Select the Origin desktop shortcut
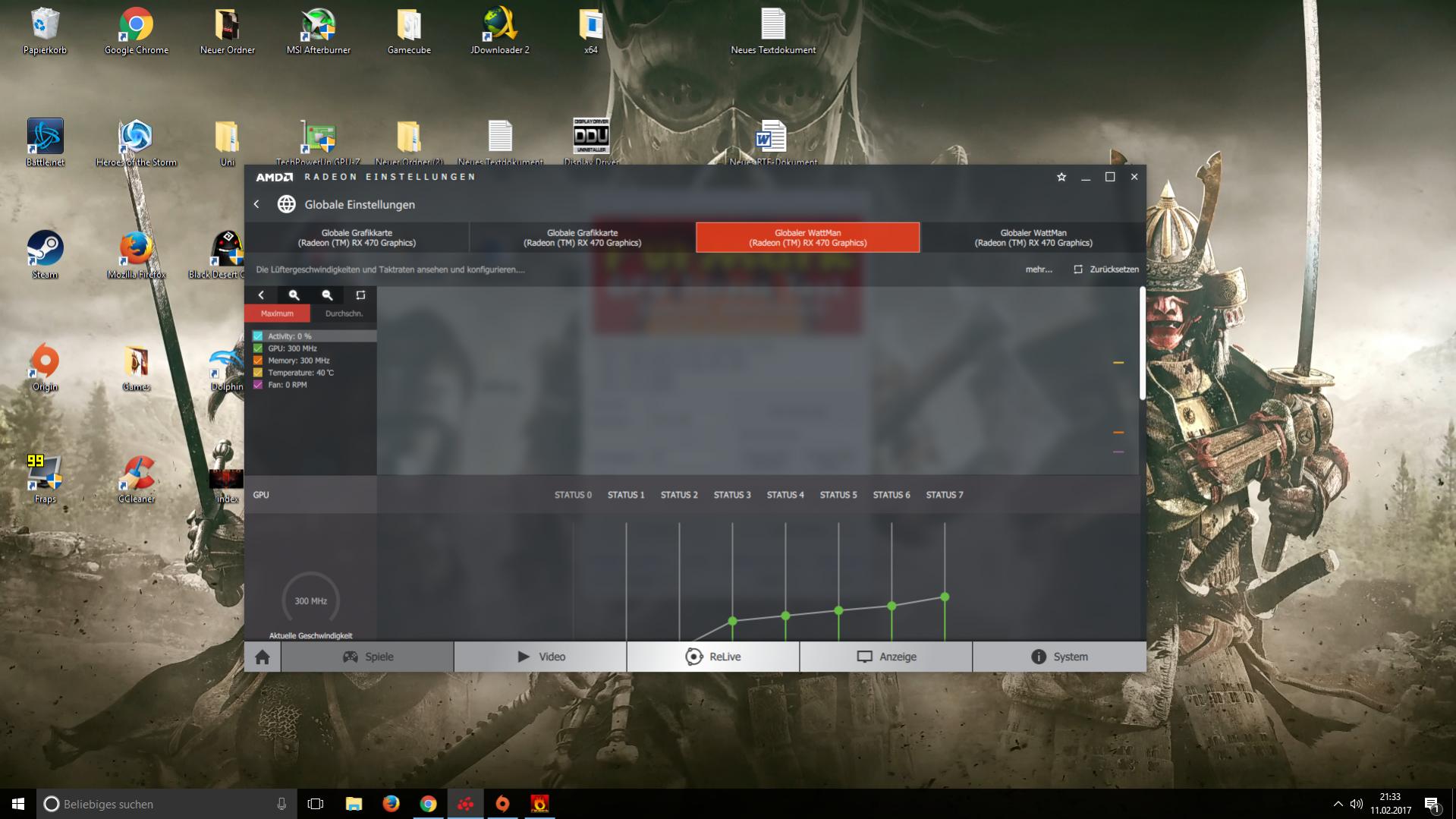Screen dimensions: 1456x819 pyautogui.click(x=45, y=367)
